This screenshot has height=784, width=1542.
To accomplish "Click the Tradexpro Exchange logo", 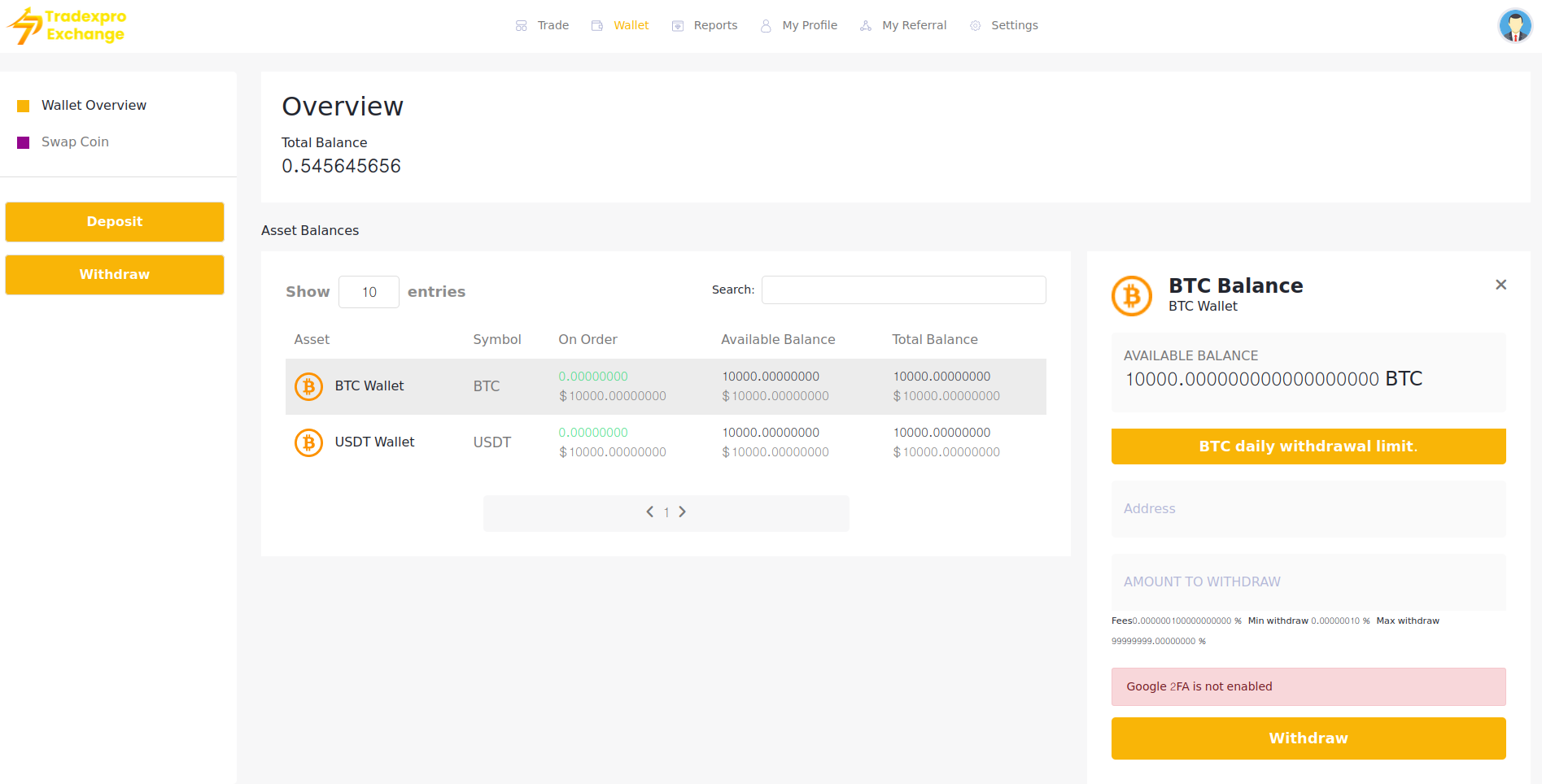I will click(67, 26).
